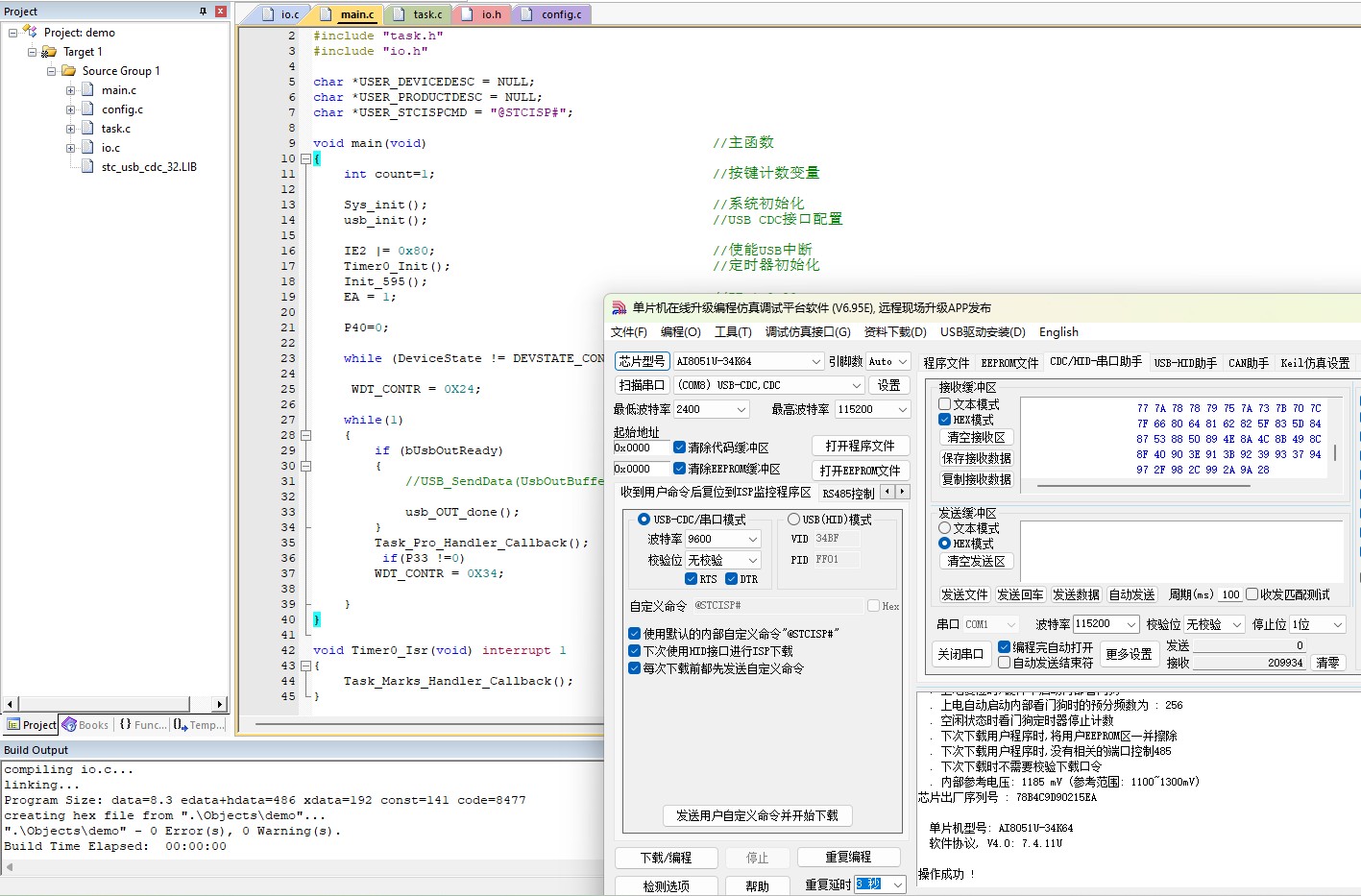This screenshot has width=1361, height=896.
Task: Uncheck 清除代码缓冲区 checkbox
Action: click(679, 448)
